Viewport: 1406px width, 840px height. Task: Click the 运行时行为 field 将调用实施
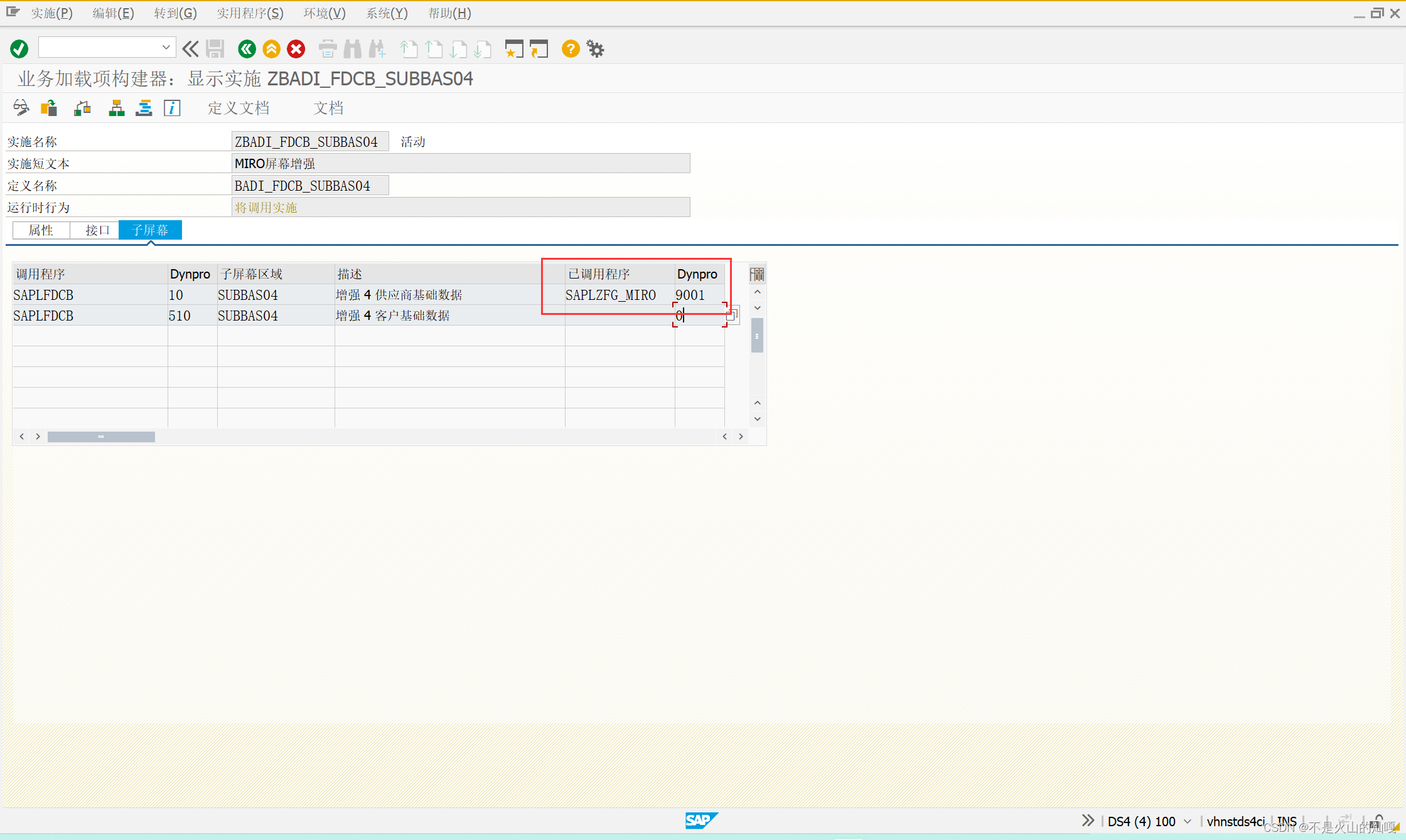[461, 208]
